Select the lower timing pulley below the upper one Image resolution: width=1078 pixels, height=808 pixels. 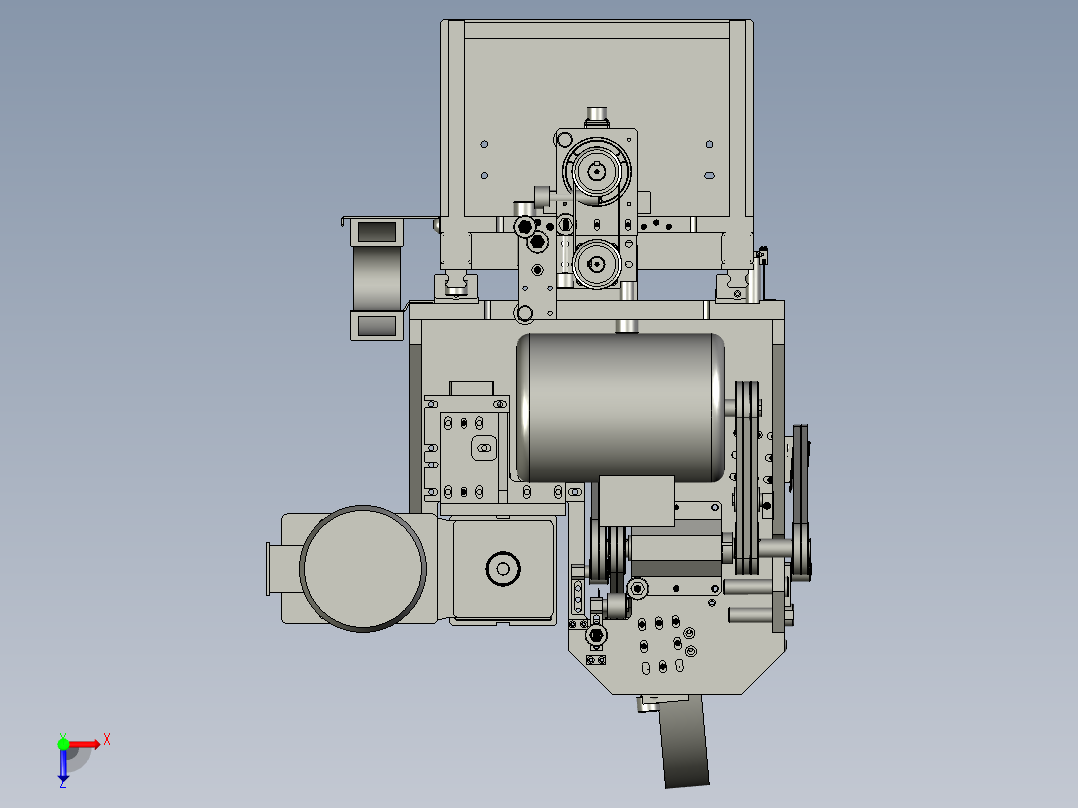[596, 264]
